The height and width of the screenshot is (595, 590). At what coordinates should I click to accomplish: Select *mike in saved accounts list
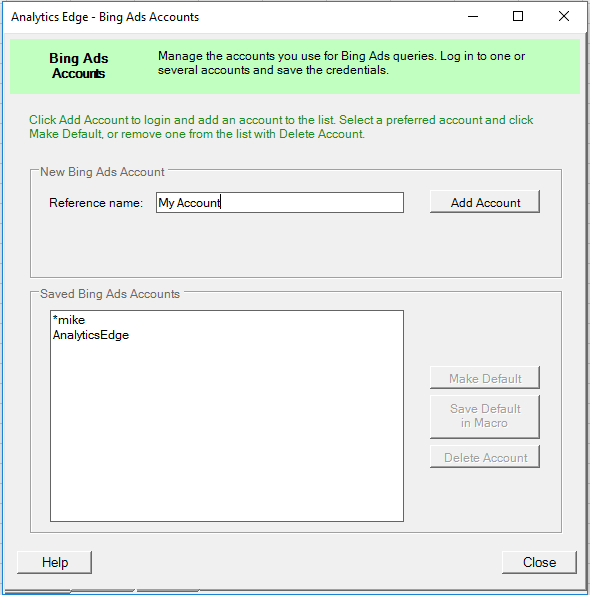[x=69, y=320]
